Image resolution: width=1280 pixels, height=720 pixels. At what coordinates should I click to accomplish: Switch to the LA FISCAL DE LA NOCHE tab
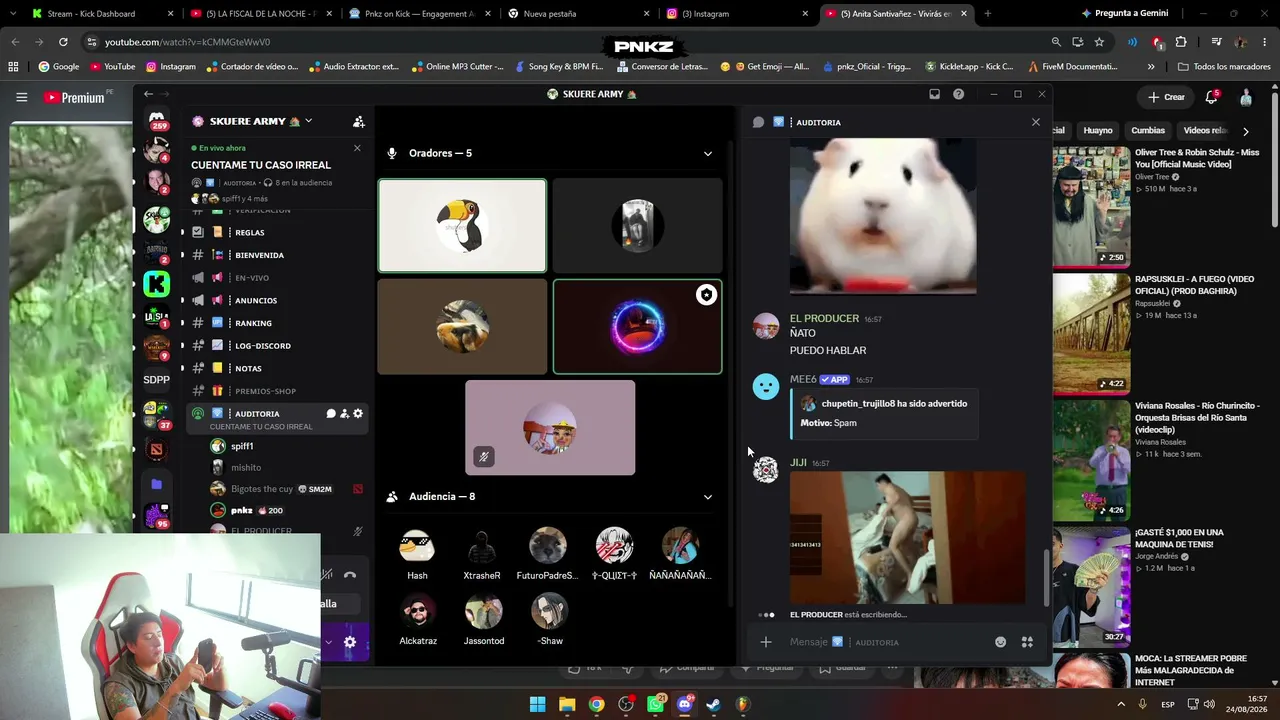point(261,14)
